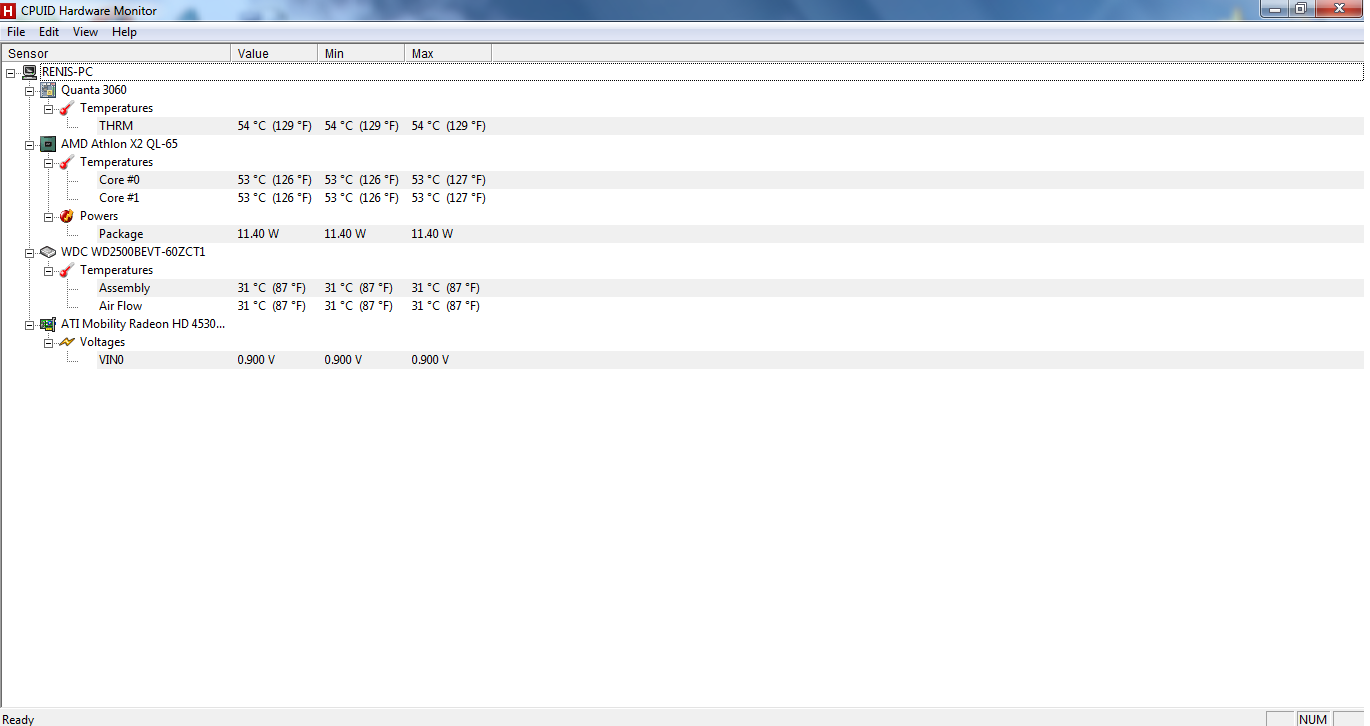
Task: Click the thermometer icon under Quanta 3060
Action: [x=67, y=108]
